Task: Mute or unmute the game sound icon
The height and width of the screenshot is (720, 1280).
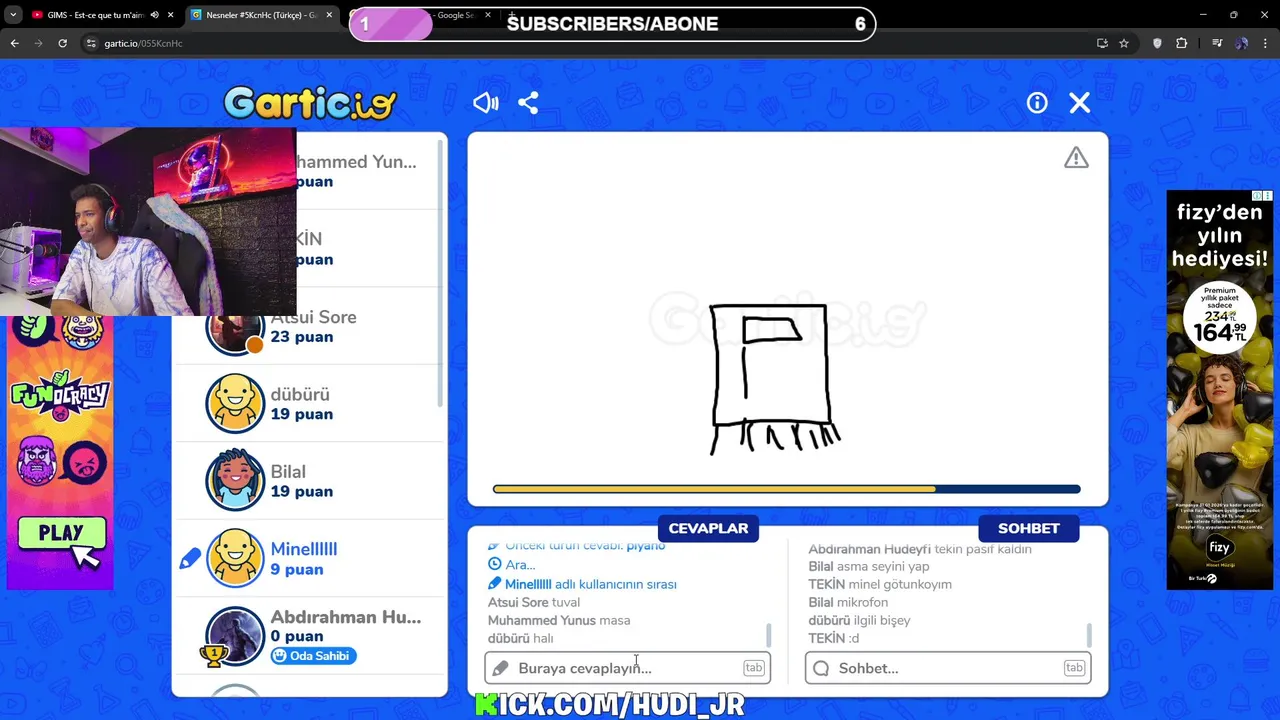Action: pyautogui.click(x=486, y=103)
